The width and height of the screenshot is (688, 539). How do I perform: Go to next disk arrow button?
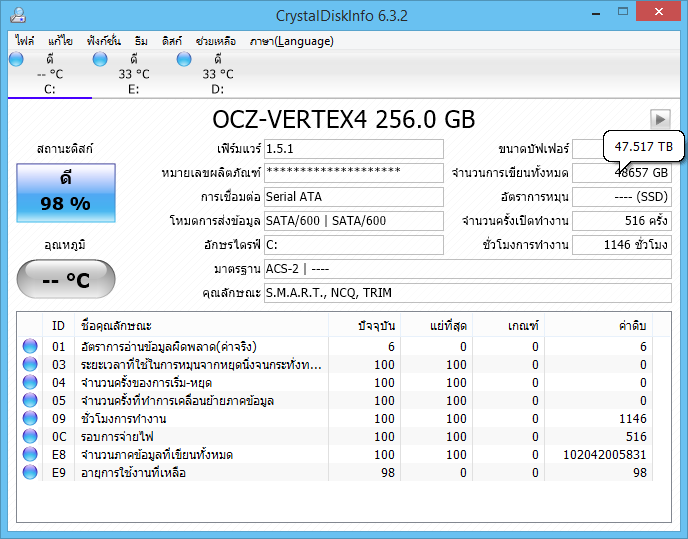click(x=660, y=119)
